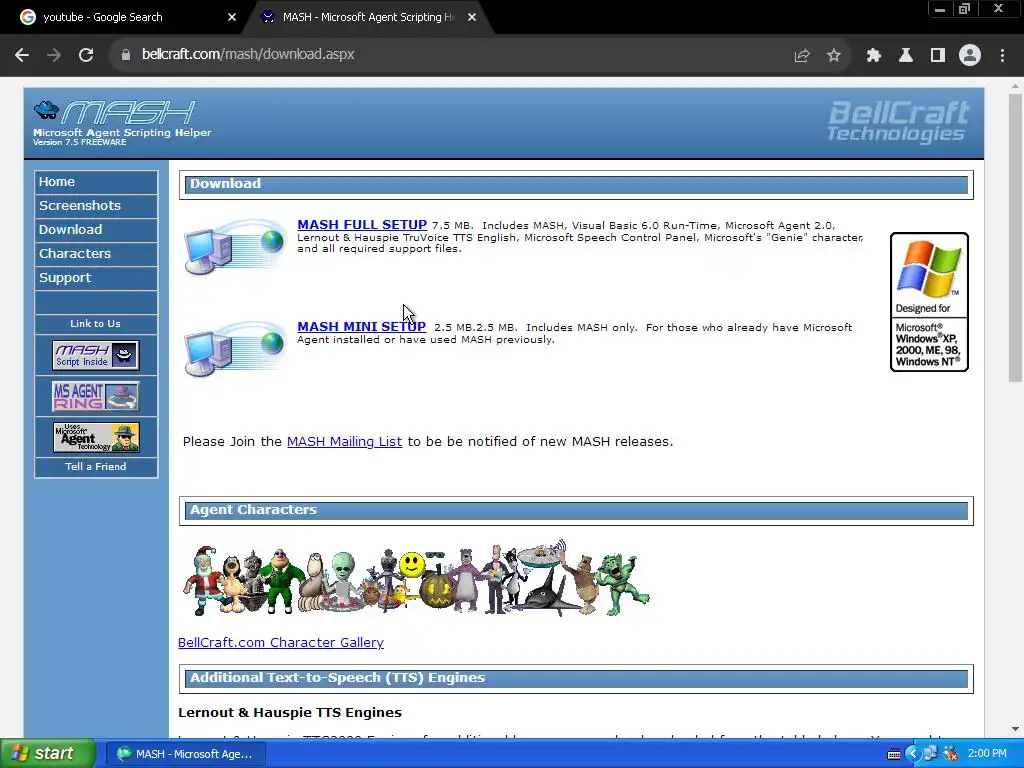This screenshot has height=768, width=1024.
Task: Open Support in the sidebar menu
Action: click(x=96, y=278)
